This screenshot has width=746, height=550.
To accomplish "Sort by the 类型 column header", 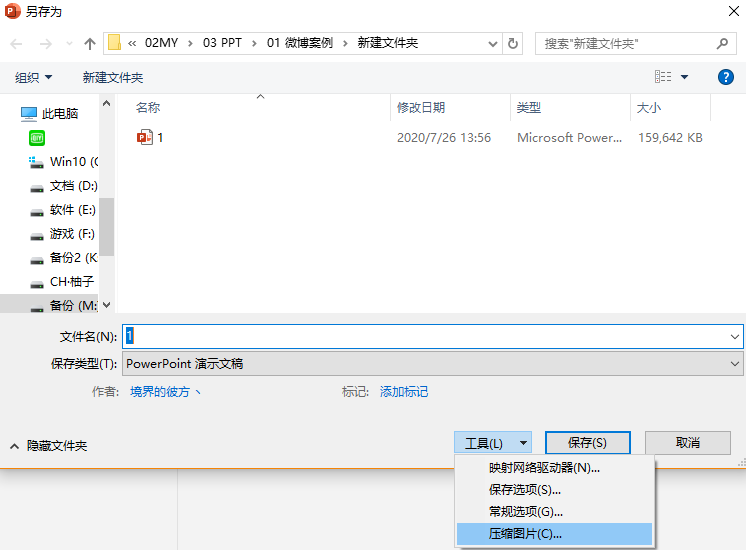I will point(529,108).
